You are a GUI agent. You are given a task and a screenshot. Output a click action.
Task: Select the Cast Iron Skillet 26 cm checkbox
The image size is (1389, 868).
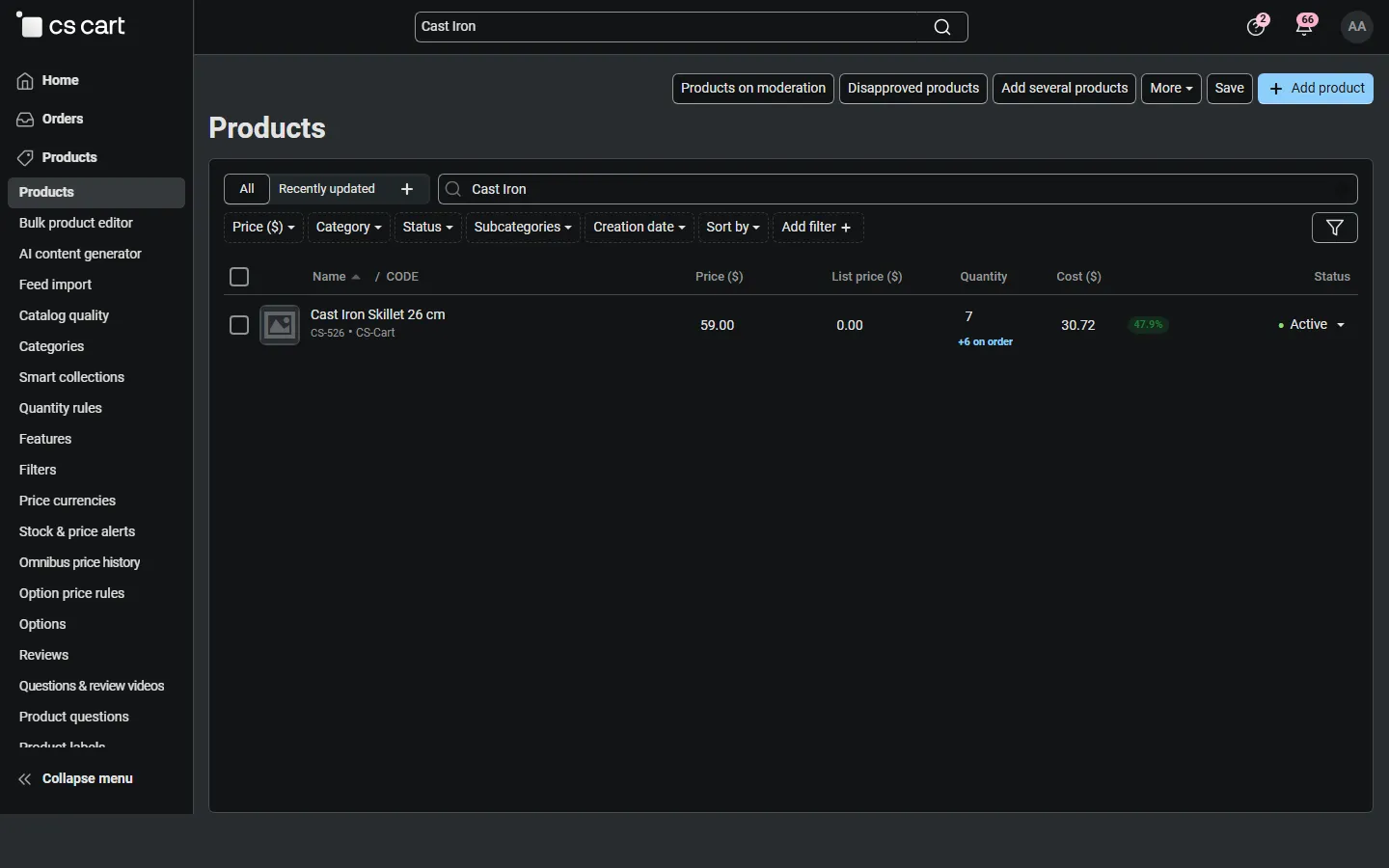click(x=239, y=326)
